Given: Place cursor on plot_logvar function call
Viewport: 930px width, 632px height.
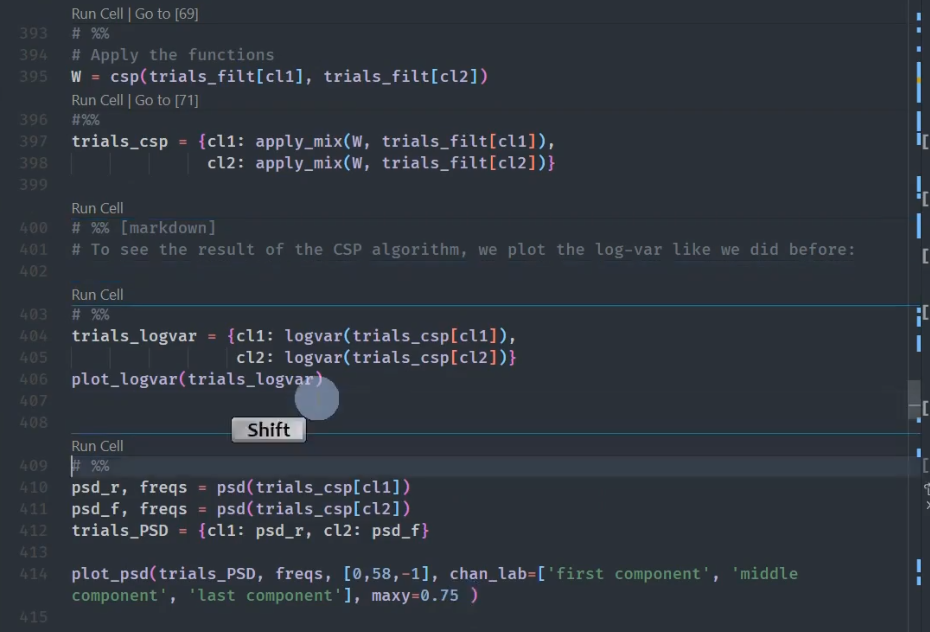Looking at the screenshot, I should click(125, 379).
